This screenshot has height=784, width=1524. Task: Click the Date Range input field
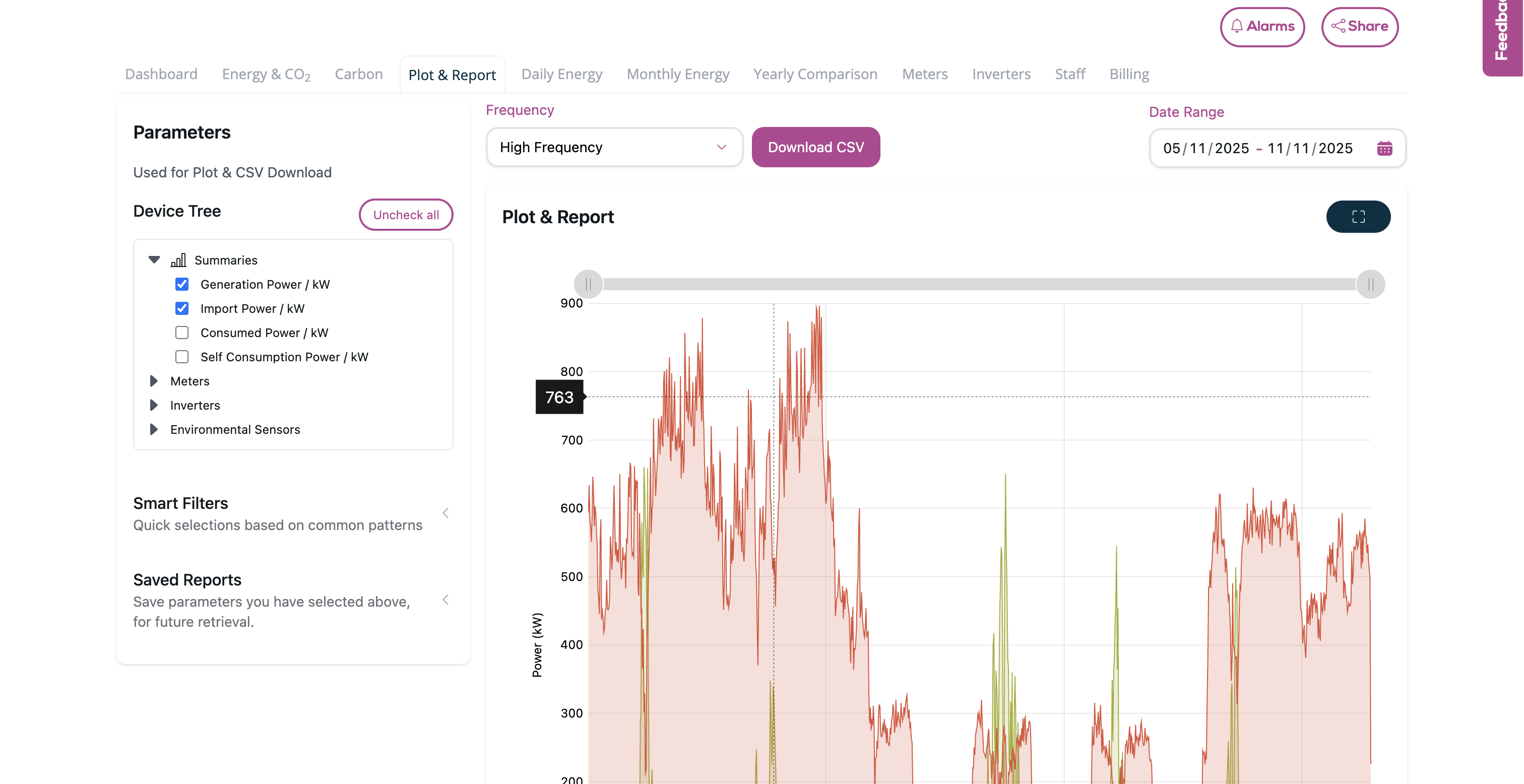coord(1277,148)
